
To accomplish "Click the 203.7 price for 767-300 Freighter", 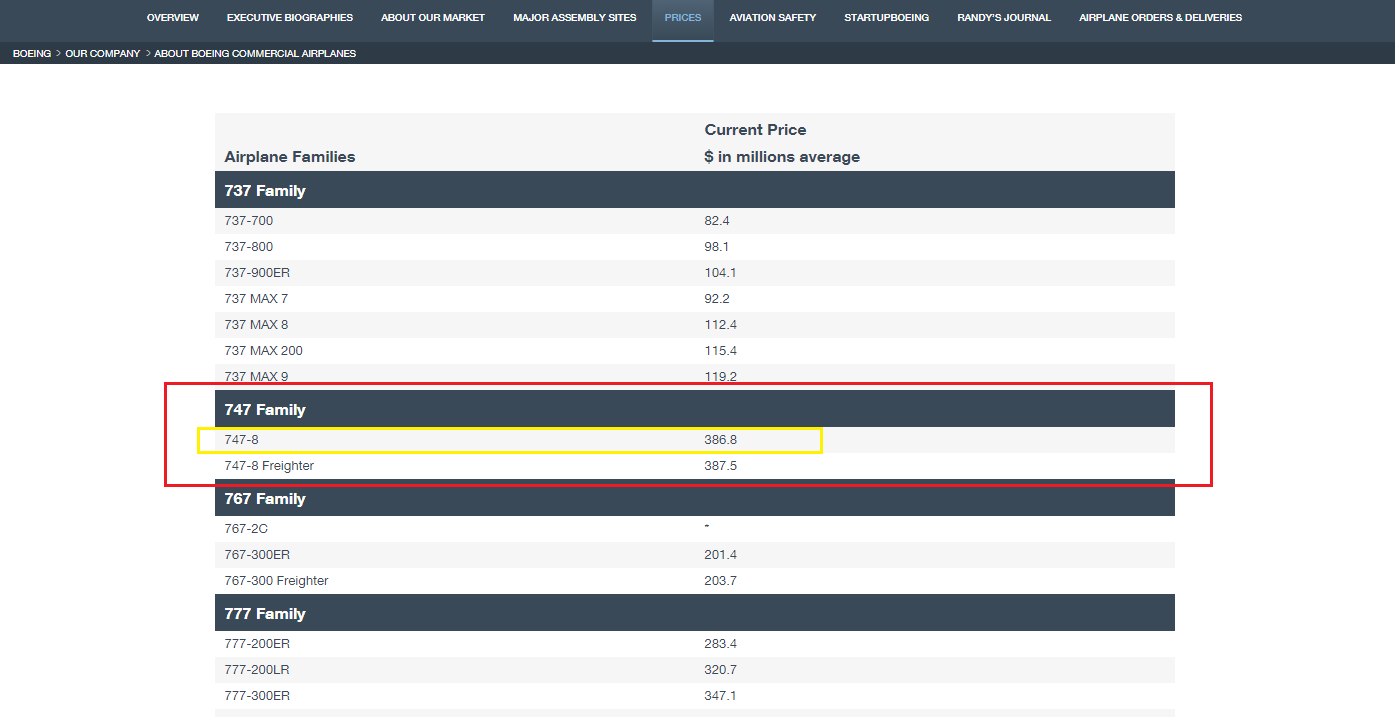I will [x=721, y=581].
